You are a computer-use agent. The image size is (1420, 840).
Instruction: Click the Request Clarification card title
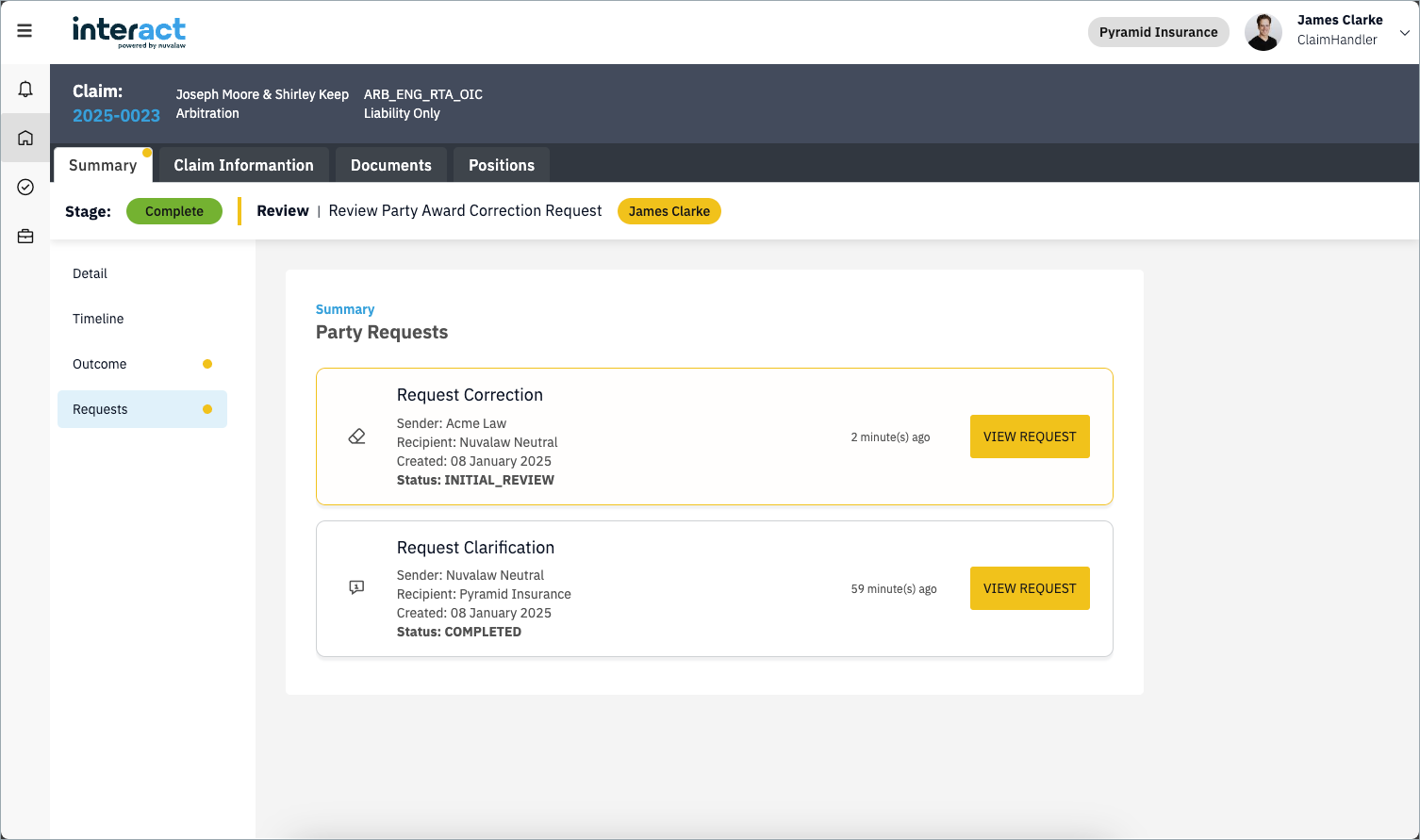[475, 548]
